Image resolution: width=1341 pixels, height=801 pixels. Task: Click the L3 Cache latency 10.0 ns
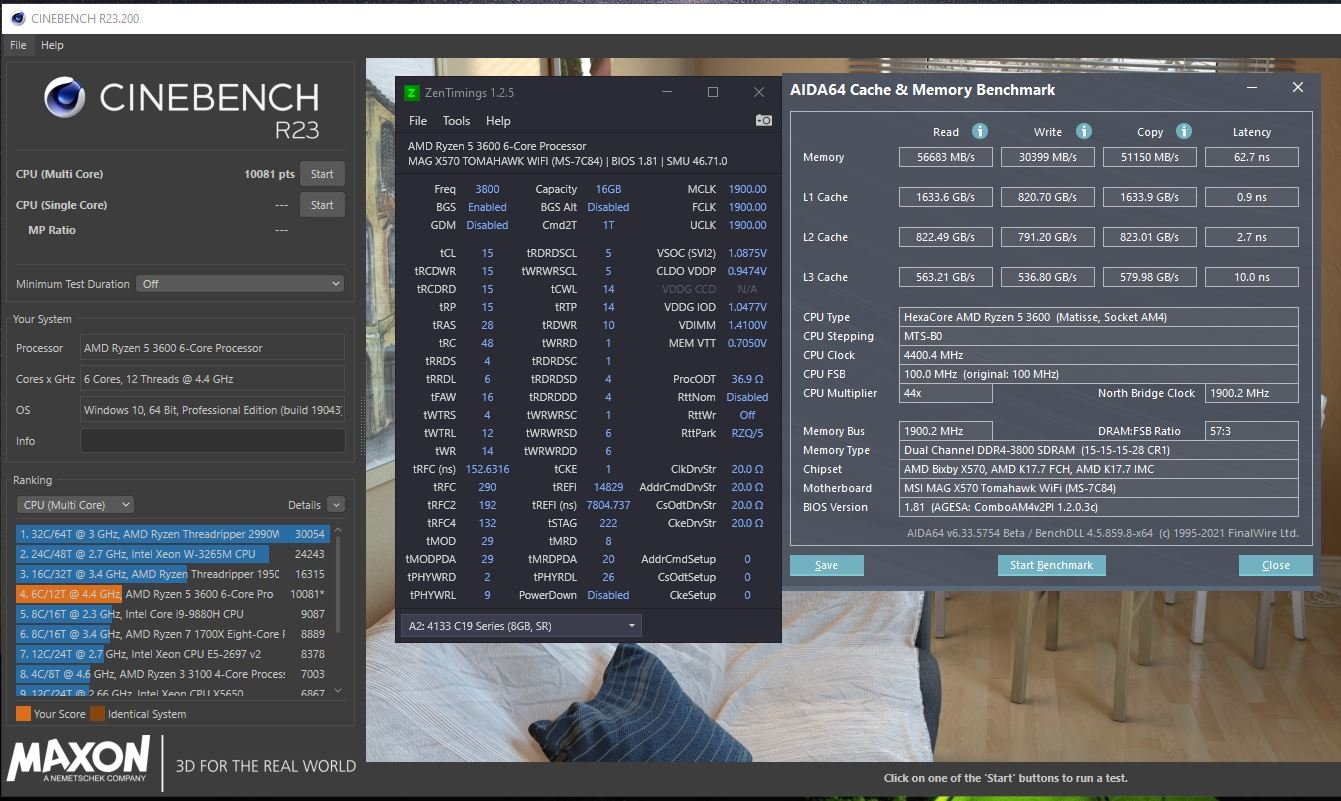[1251, 277]
